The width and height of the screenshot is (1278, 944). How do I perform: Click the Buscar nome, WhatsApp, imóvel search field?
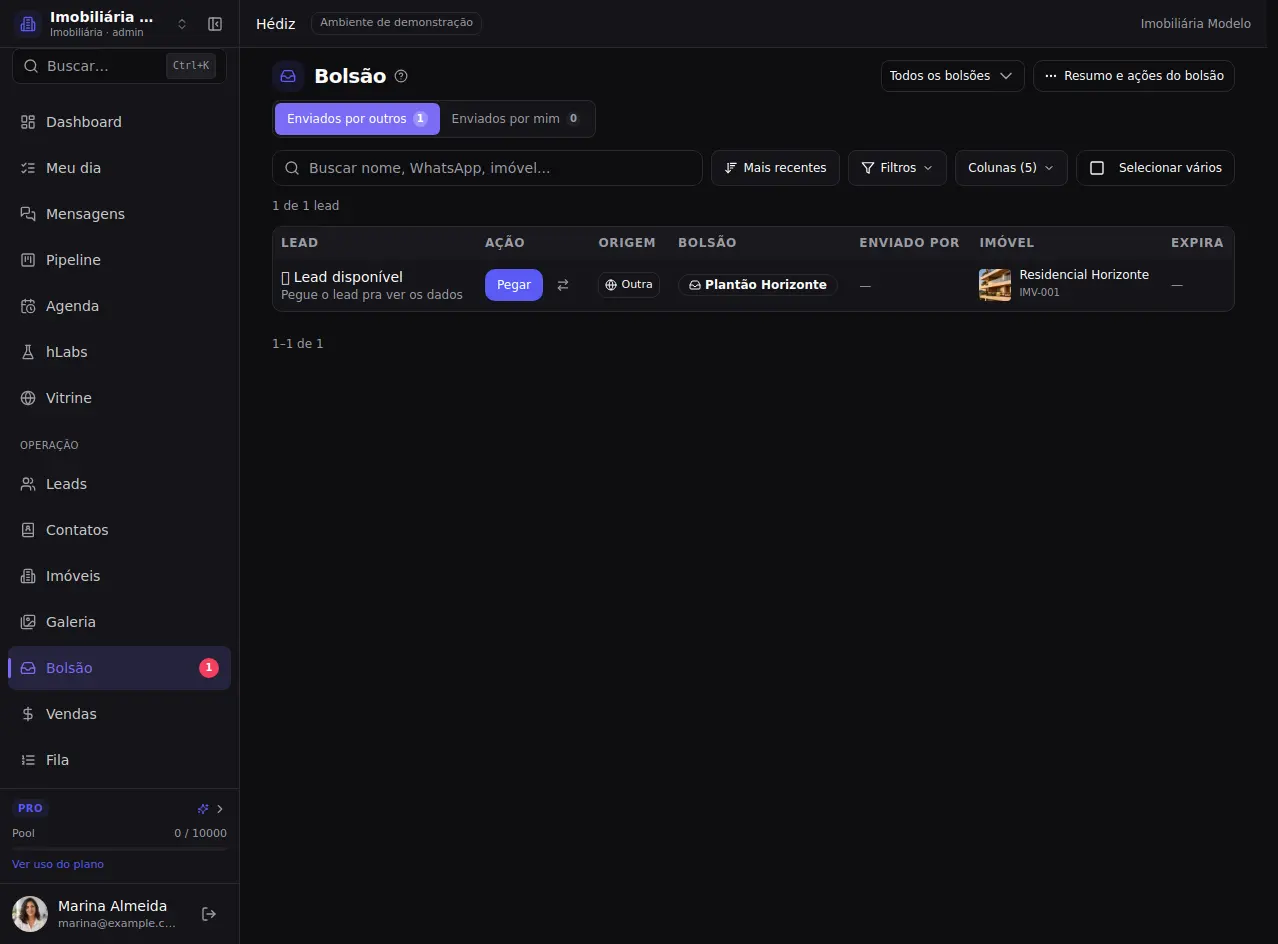coord(487,168)
